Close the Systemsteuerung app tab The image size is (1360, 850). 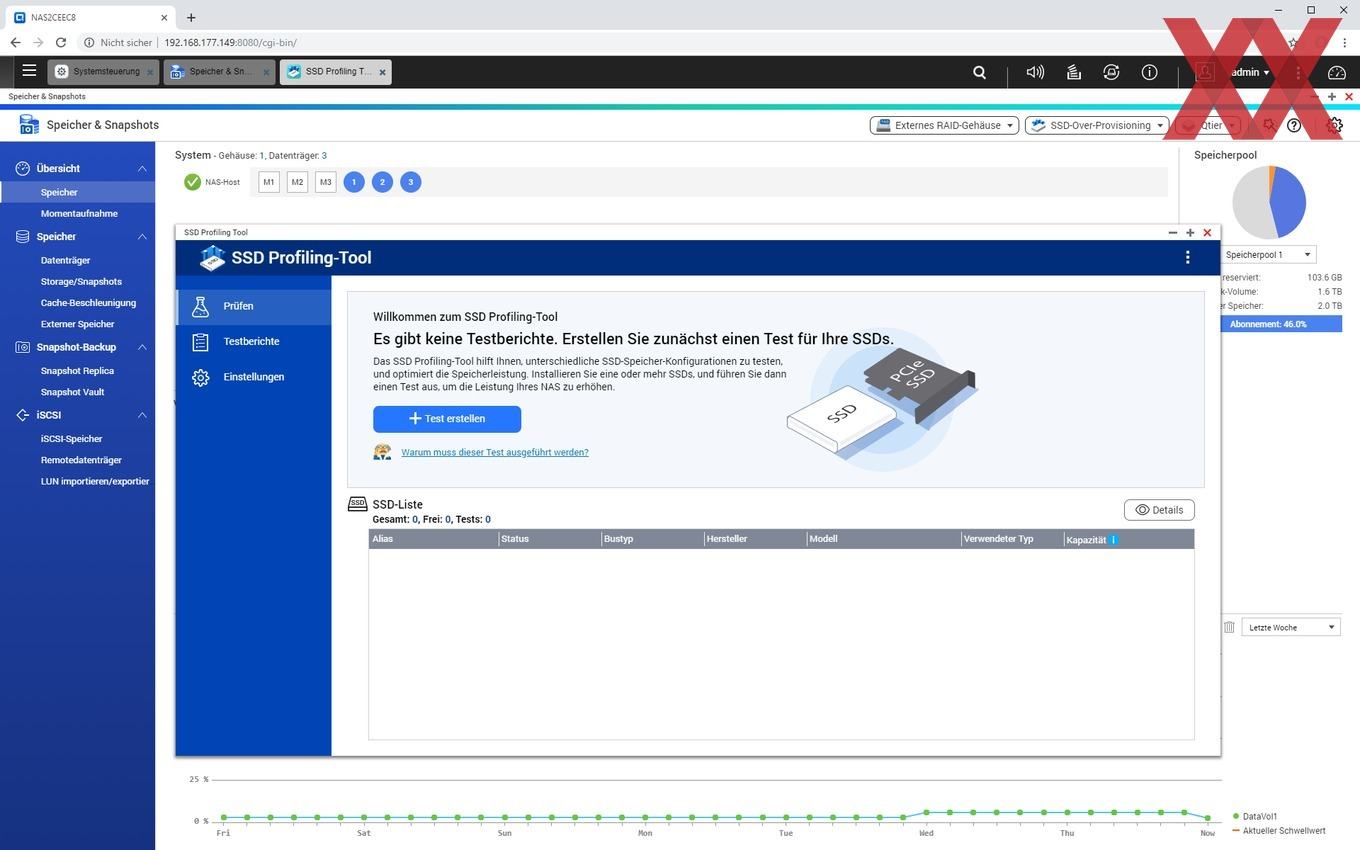click(150, 72)
